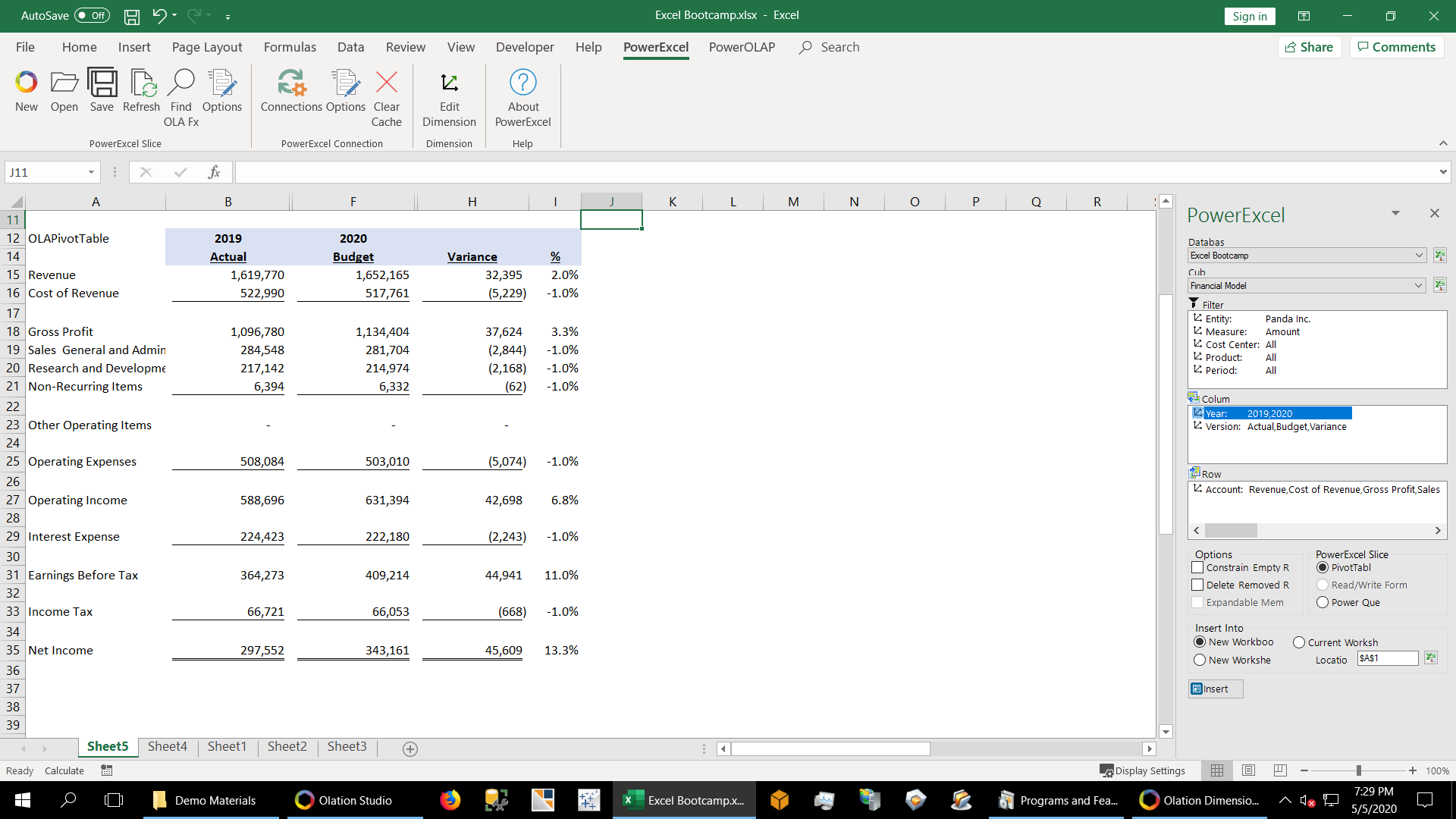
Task: Click the cube icon beside Financial Model
Action: pos(1439,286)
